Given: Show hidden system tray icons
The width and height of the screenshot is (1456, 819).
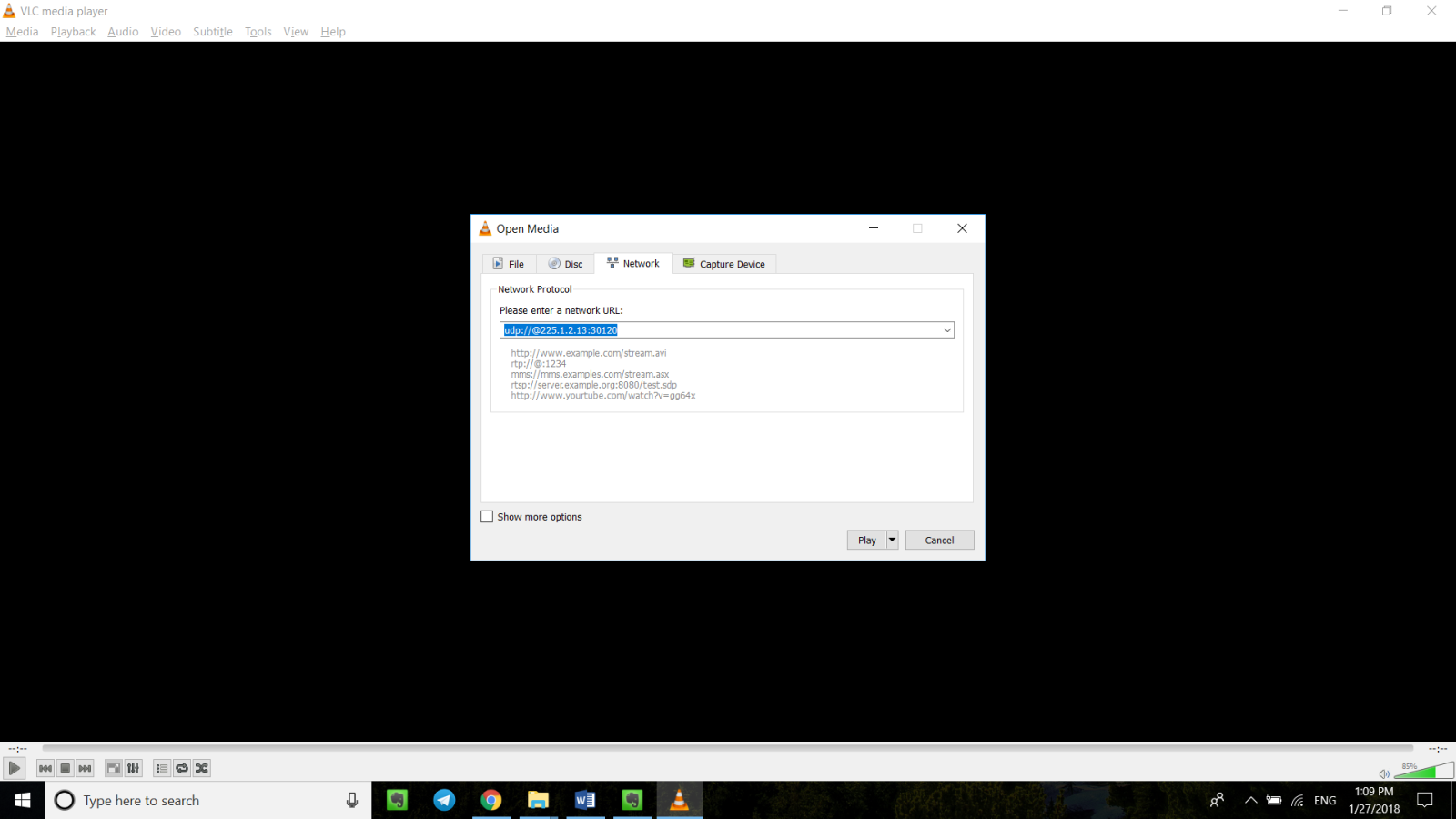Looking at the screenshot, I should tap(1251, 800).
